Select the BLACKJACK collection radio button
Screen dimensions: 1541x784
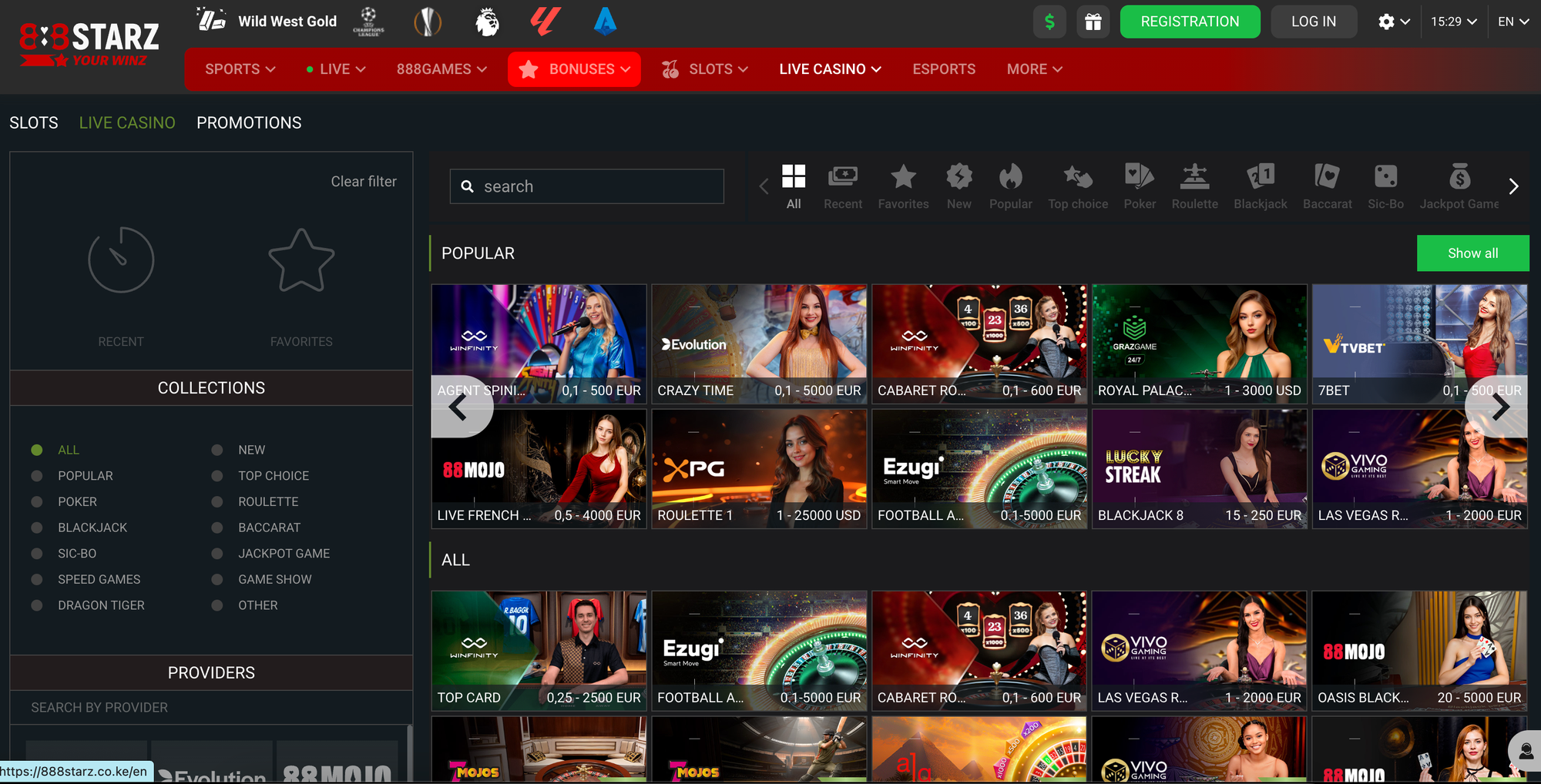point(36,528)
